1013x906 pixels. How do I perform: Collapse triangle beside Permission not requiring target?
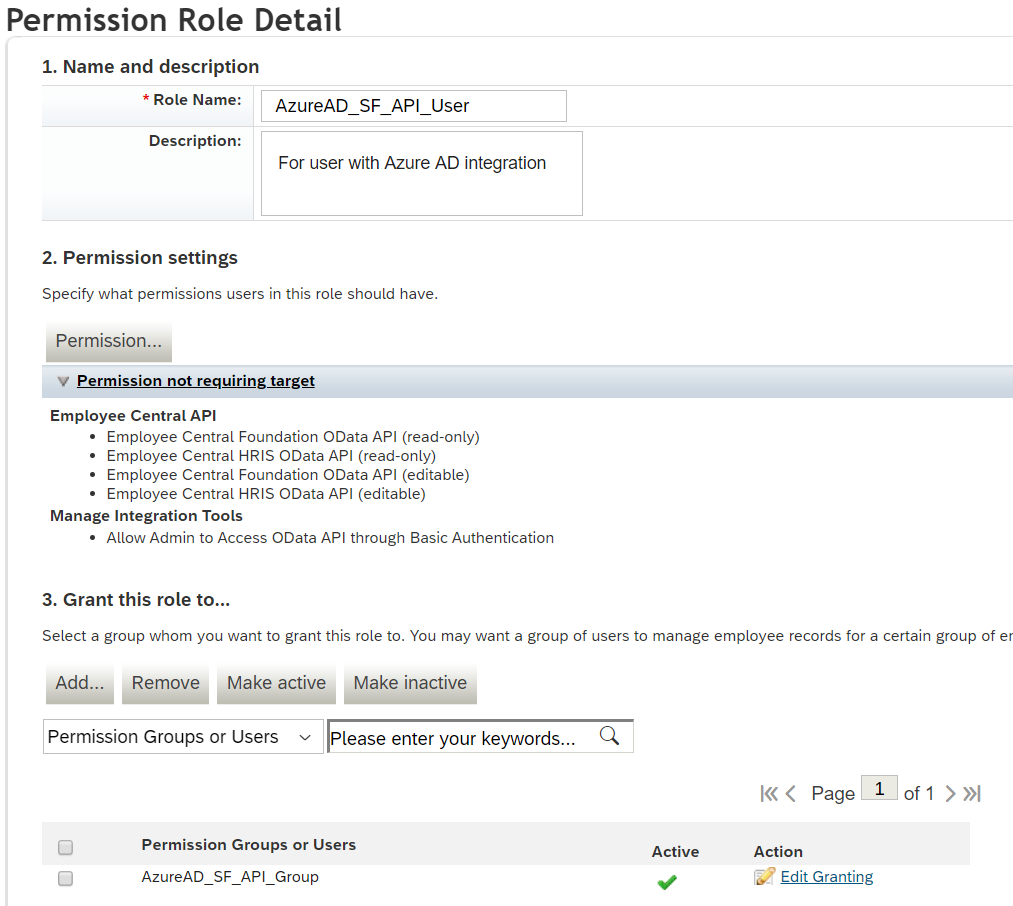click(63, 381)
